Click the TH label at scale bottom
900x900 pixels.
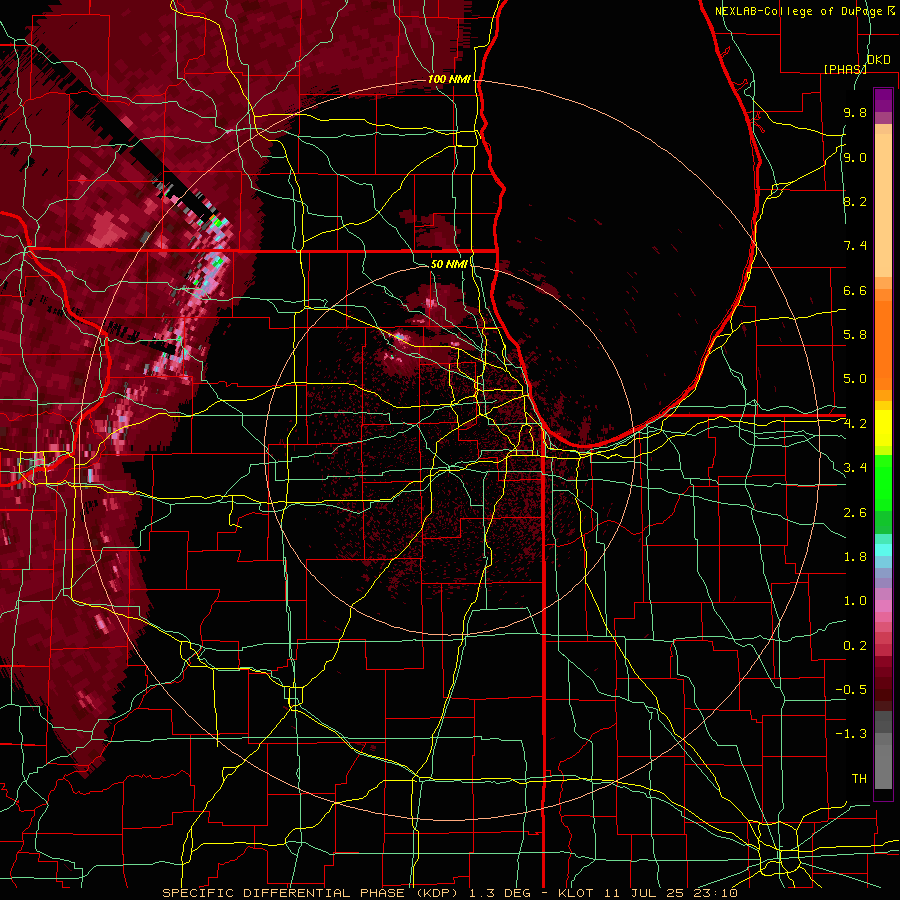pyautogui.click(x=859, y=779)
